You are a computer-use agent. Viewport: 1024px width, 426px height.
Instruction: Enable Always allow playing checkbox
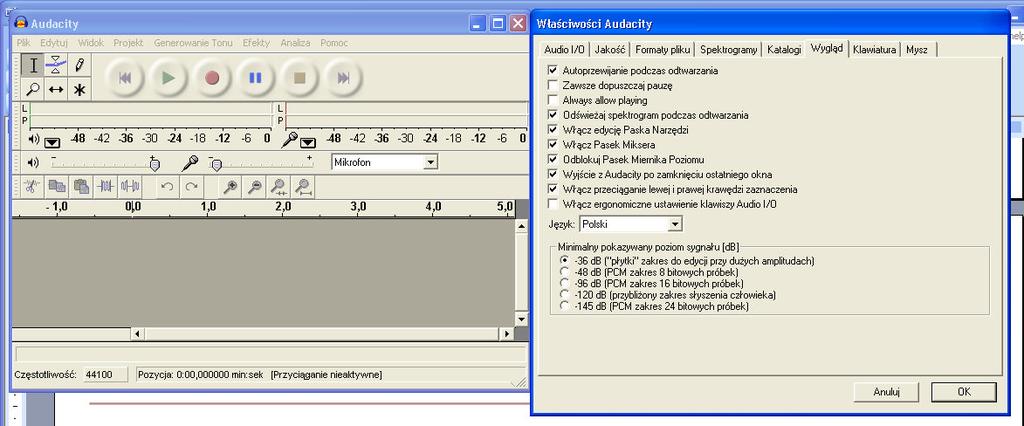tap(553, 100)
